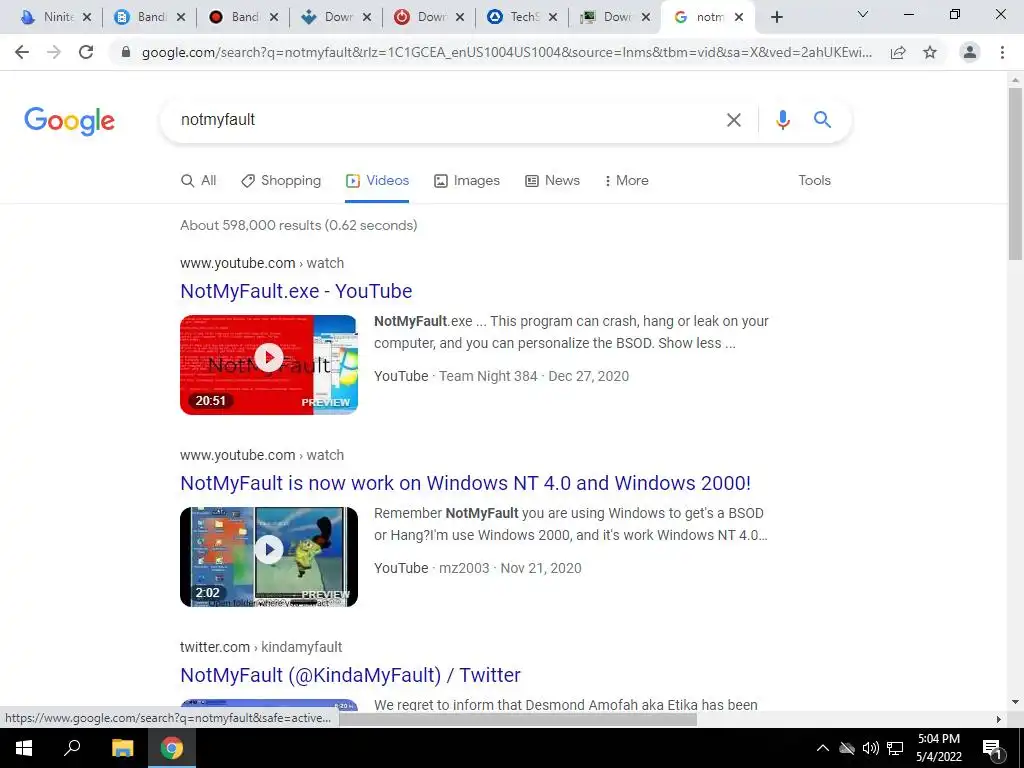Open NotMyFault (@KindaMyFault) Twitter link
The width and height of the screenshot is (1024, 768).
point(350,675)
